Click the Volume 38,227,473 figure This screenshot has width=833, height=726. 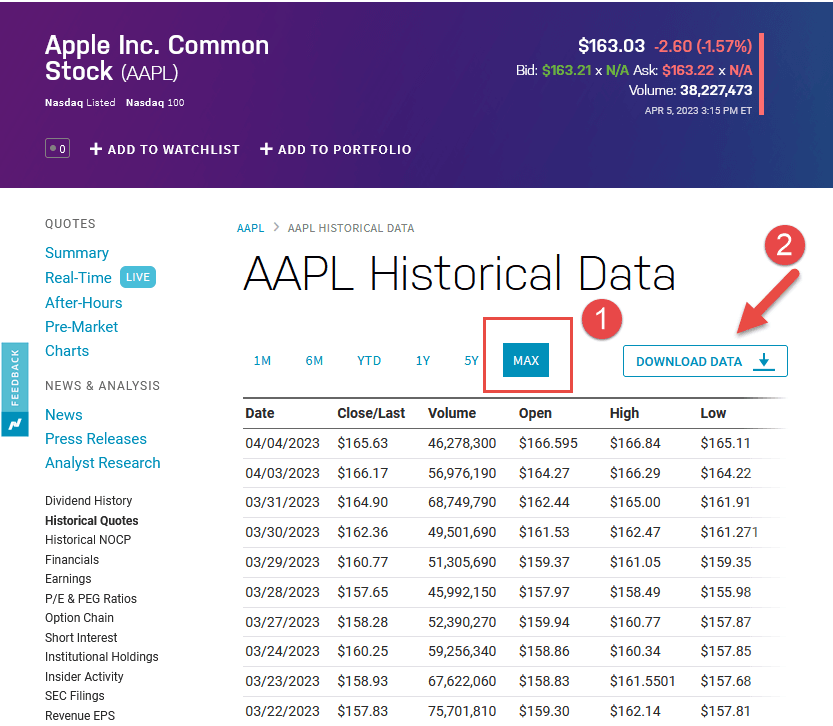(716, 90)
